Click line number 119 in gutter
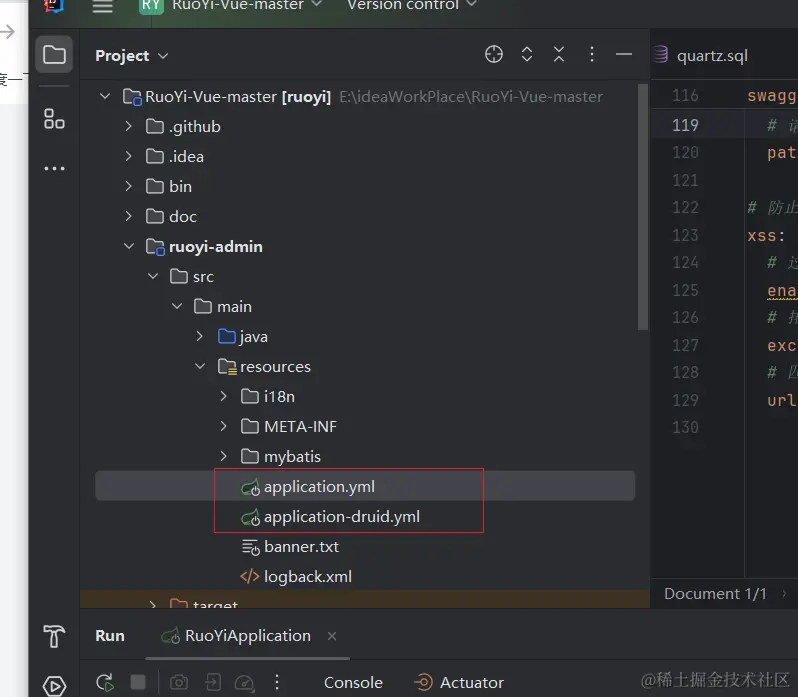Viewport: 798px width, 697px height. (685, 125)
